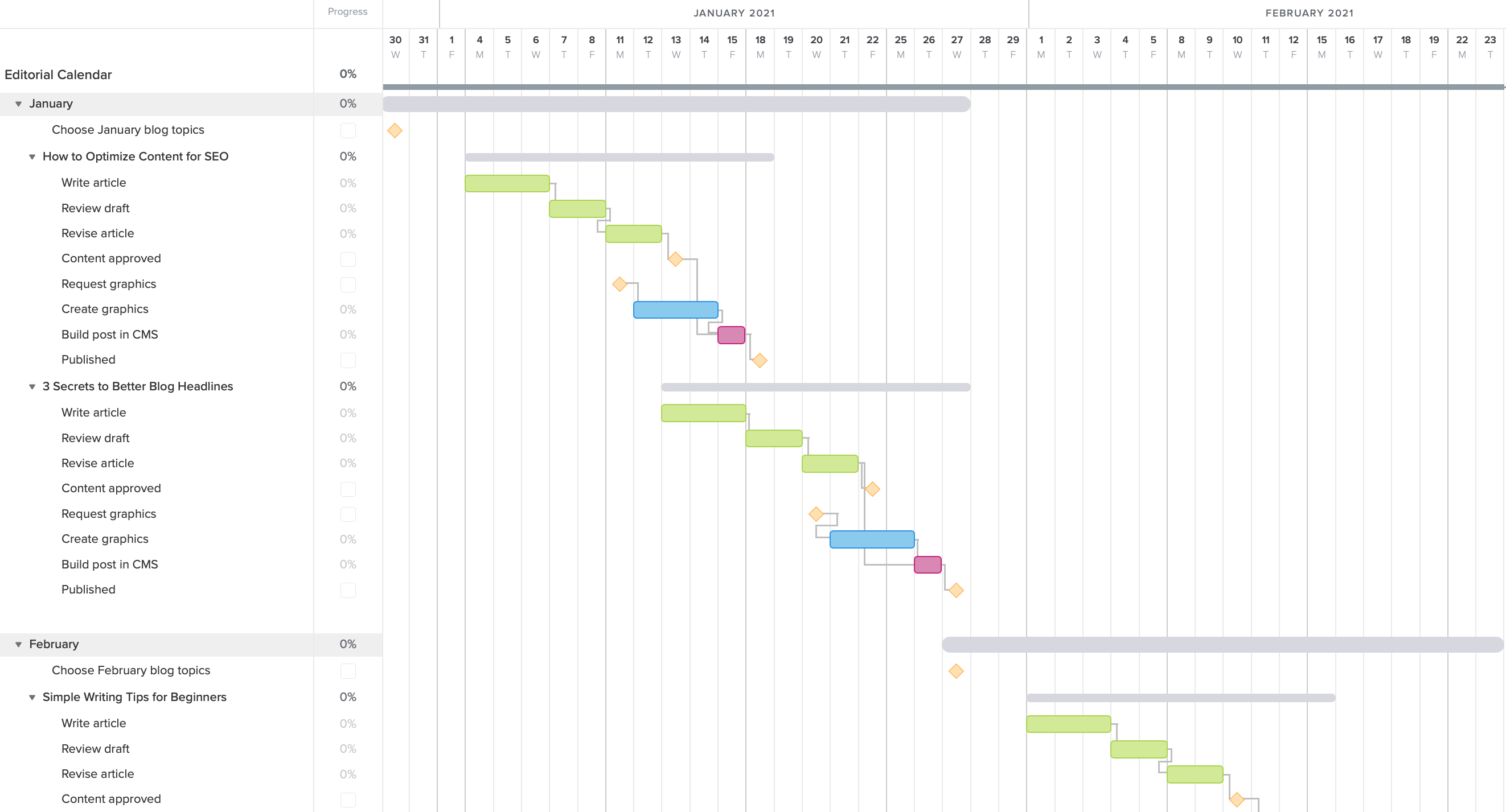Click the Progress column header
The image size is (1506, 812).
tap(347, 12)
